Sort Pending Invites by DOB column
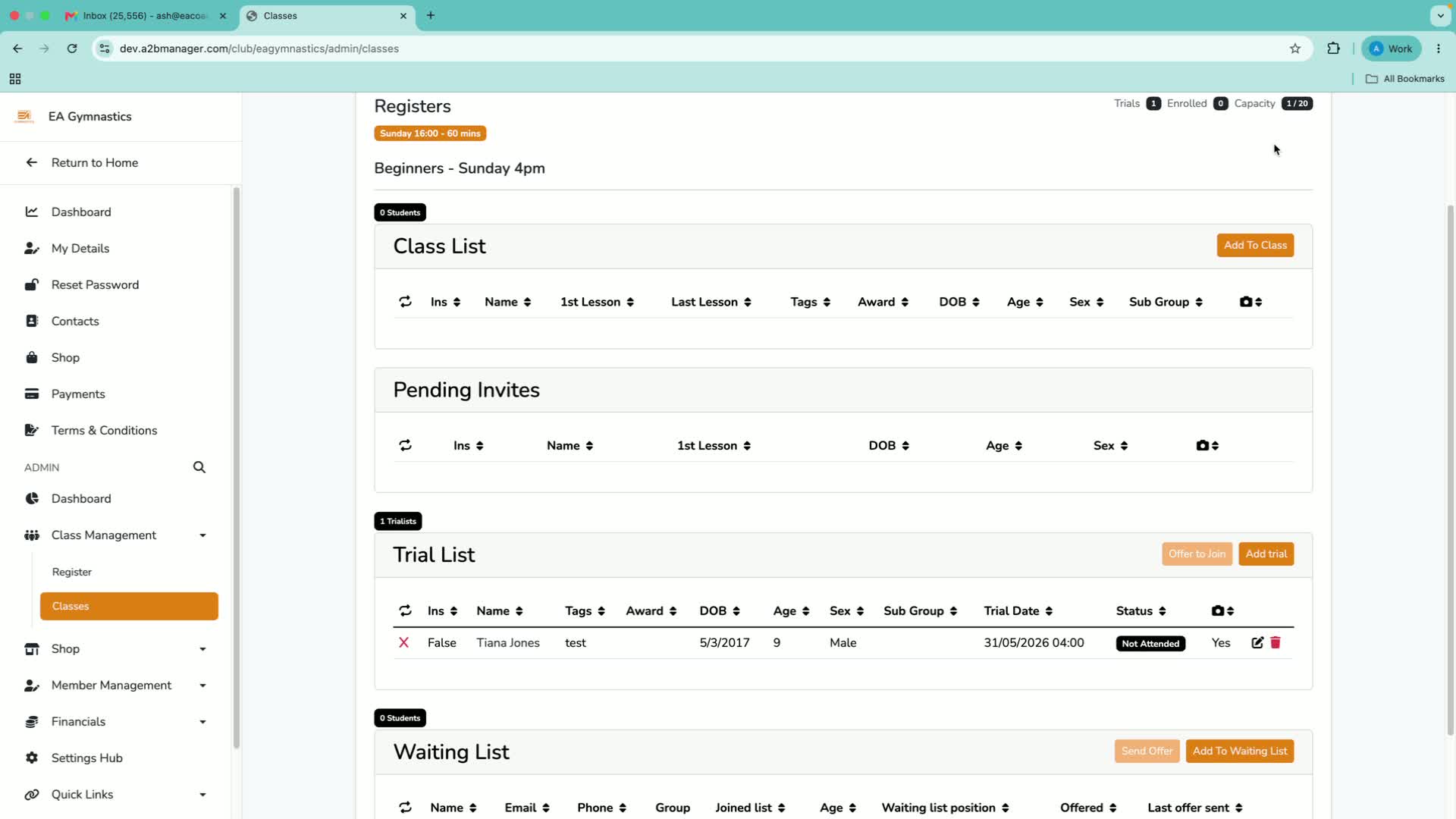1456x819 pixels. click(x=889, y=446)
